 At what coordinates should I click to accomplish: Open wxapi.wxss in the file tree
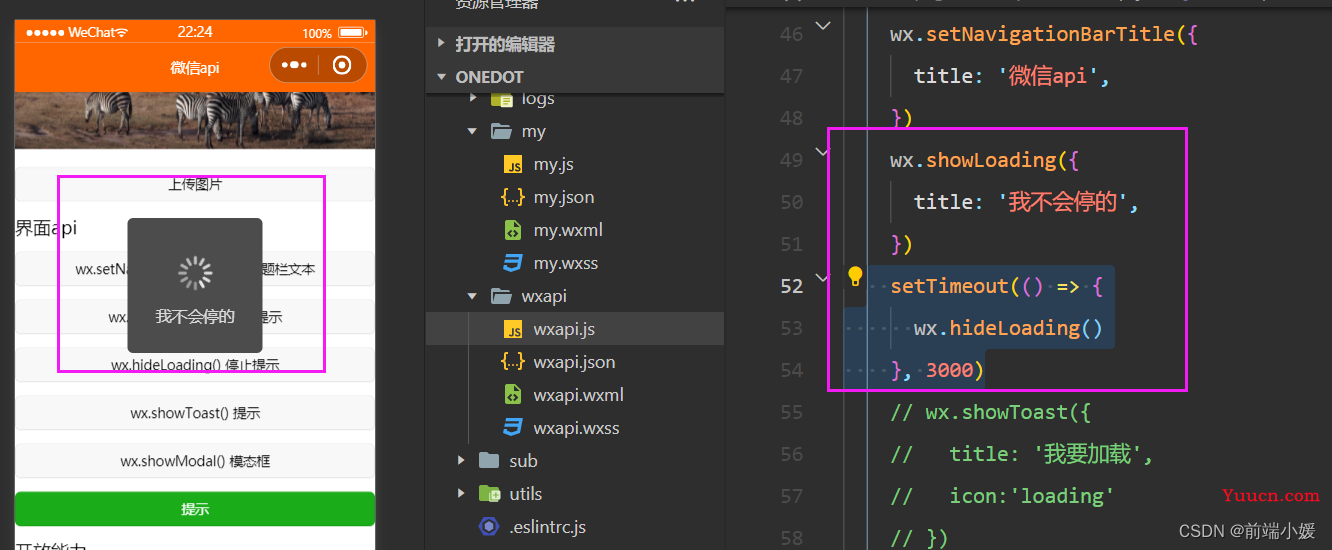pos(577,429)
